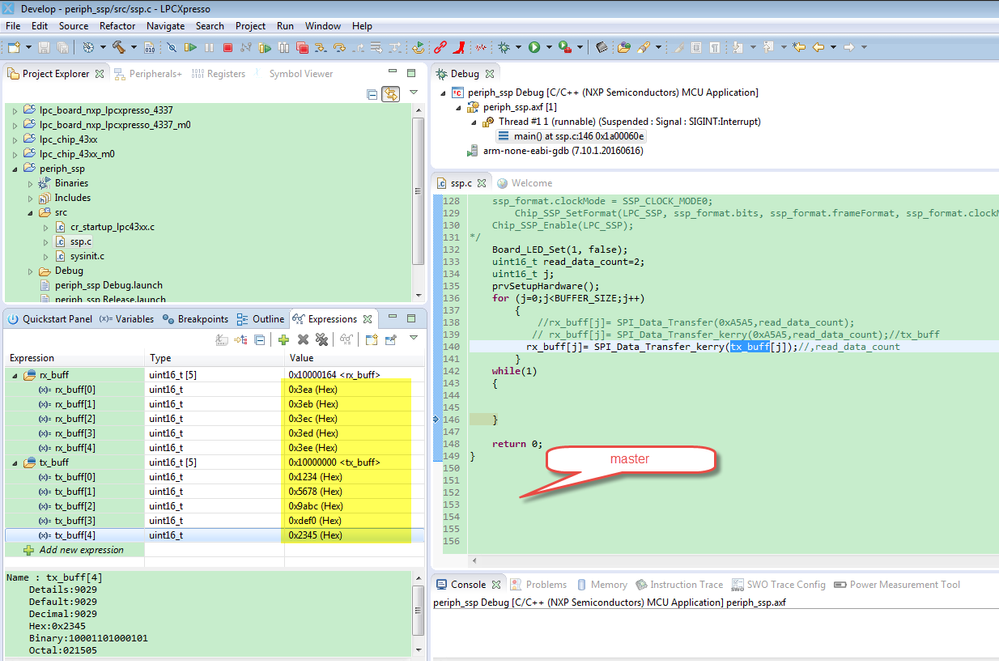Click the Save disk icon in toolbar
The height and width of the screenshot is (661, 999).
click(44, 47)
